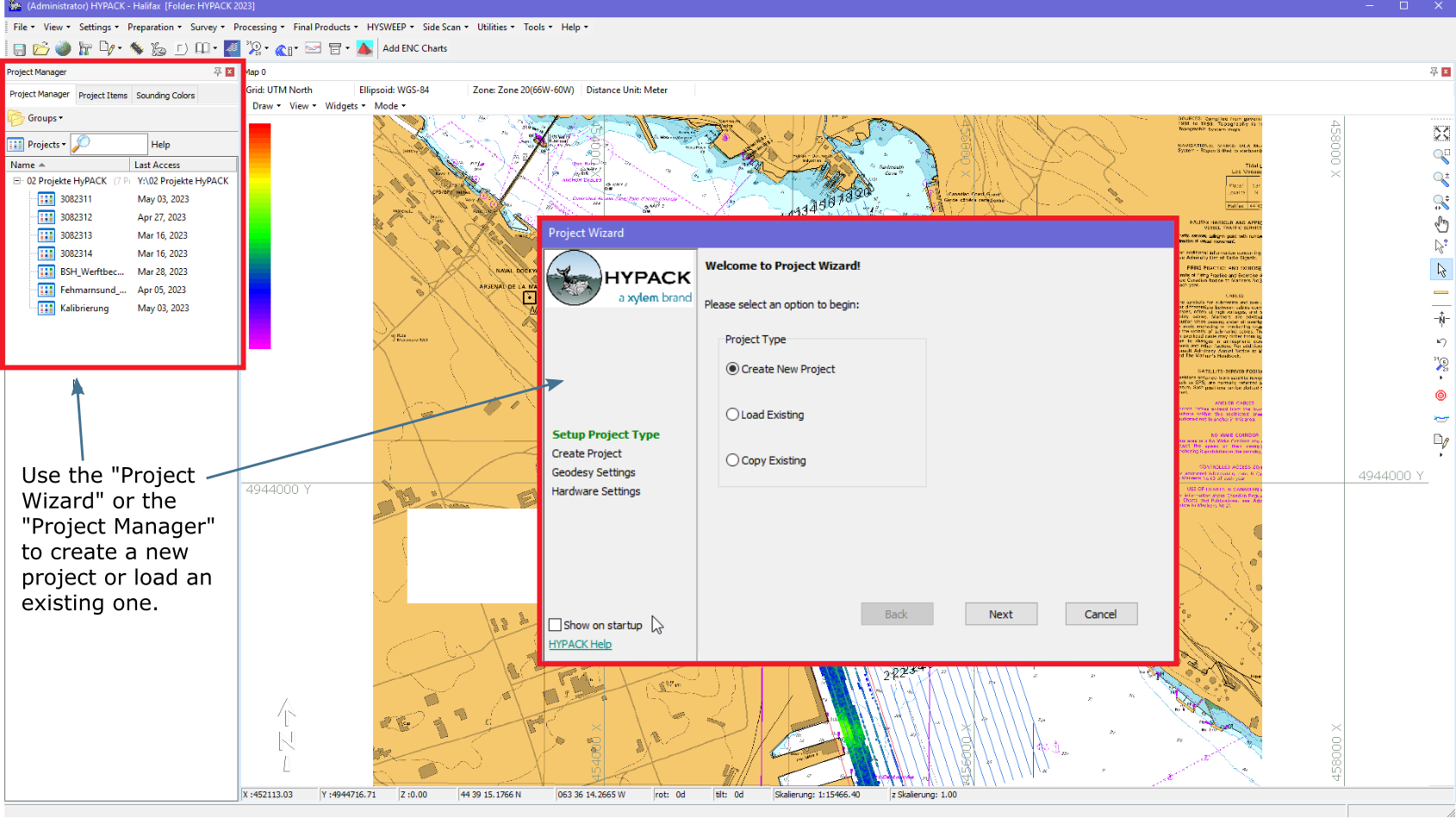Screen dimensions: 1456x818
Task: Open the Widgets dropdown menu
Action: (345, 106)
